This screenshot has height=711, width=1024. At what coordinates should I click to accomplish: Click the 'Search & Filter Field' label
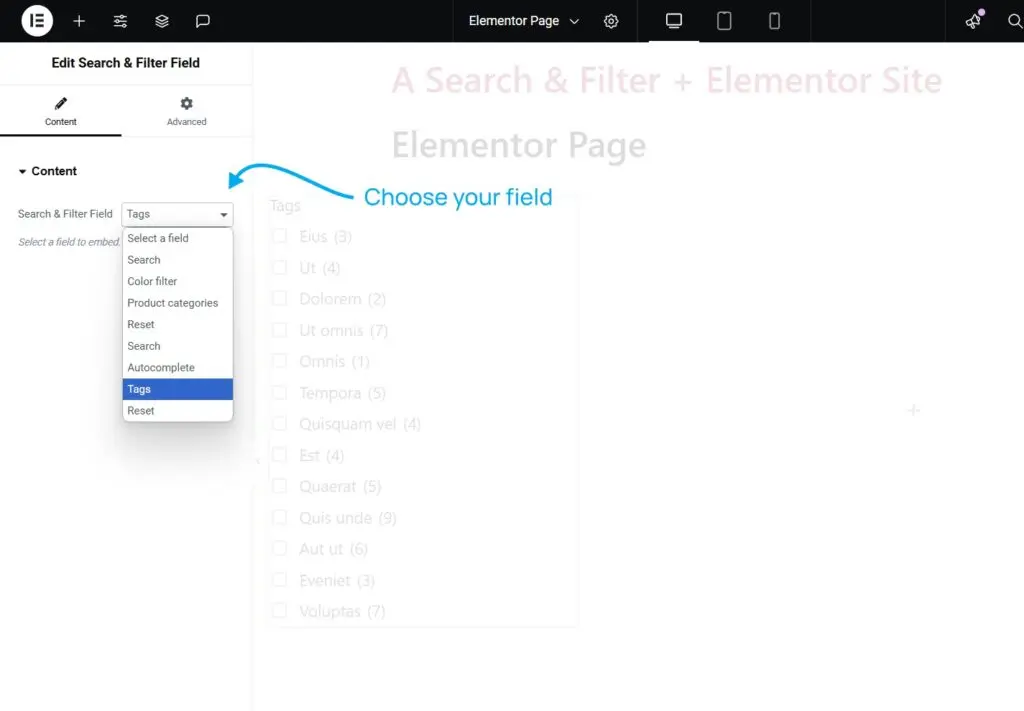65,214
